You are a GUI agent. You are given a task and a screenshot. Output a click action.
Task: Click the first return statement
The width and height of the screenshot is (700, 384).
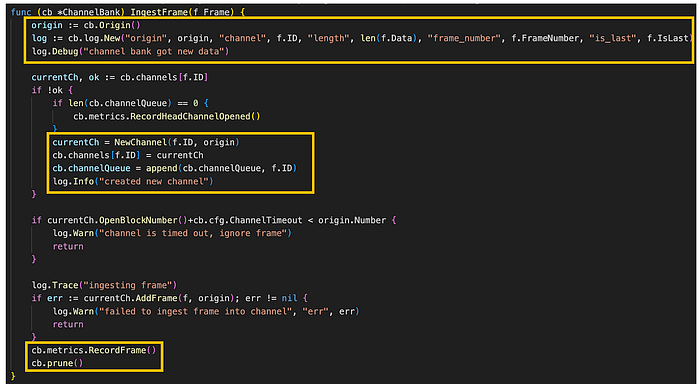coord(68,246)
